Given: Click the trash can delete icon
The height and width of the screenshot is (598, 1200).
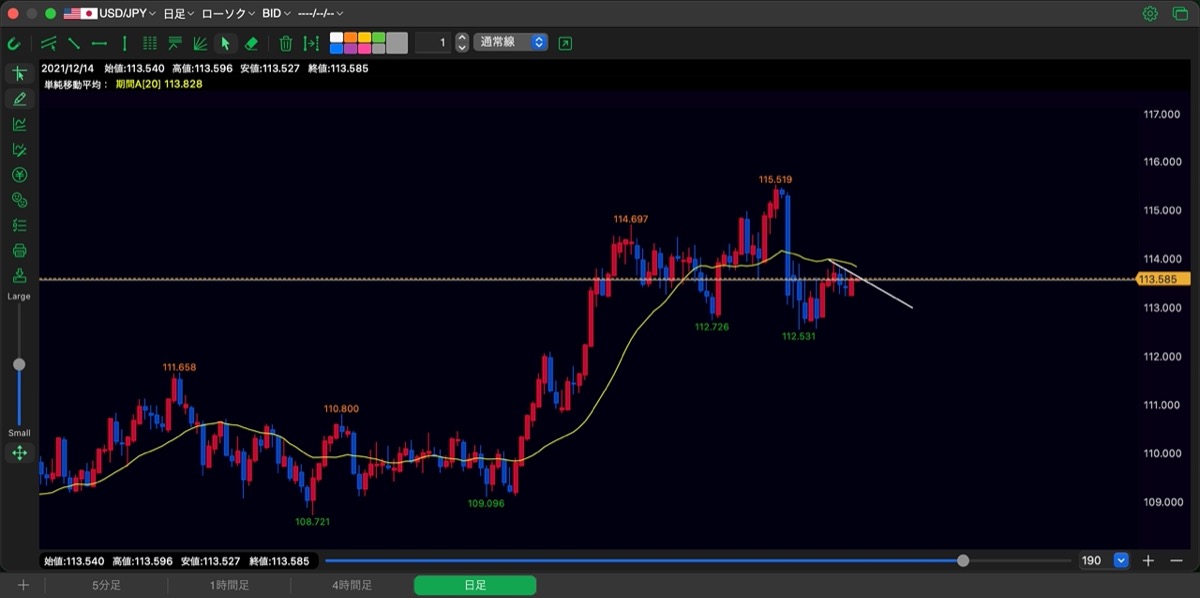Looking at the screenshot, I should tap(286, 43).
